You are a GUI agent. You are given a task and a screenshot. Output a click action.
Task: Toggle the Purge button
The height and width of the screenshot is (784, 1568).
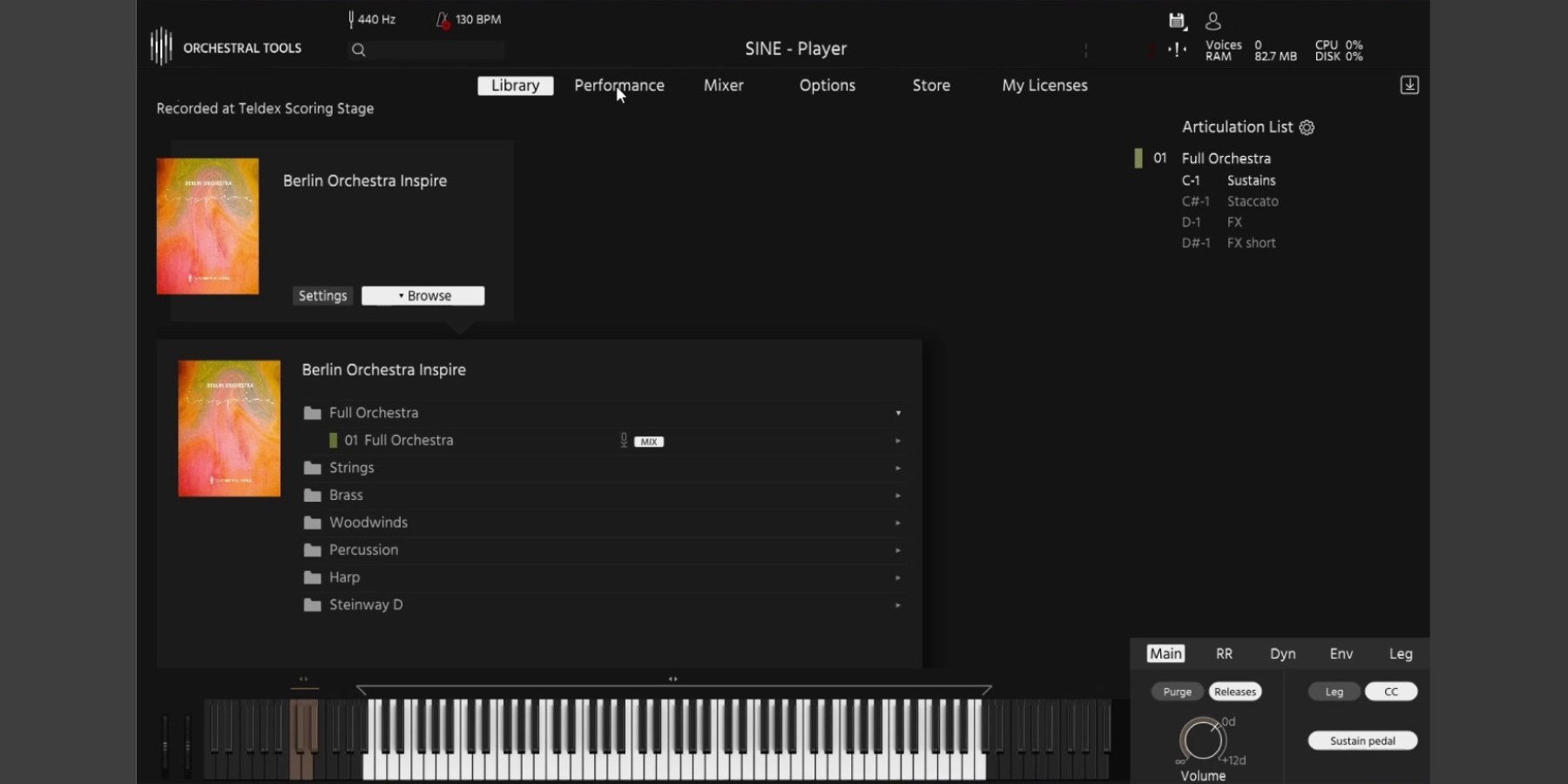[x=1177, y=692]
